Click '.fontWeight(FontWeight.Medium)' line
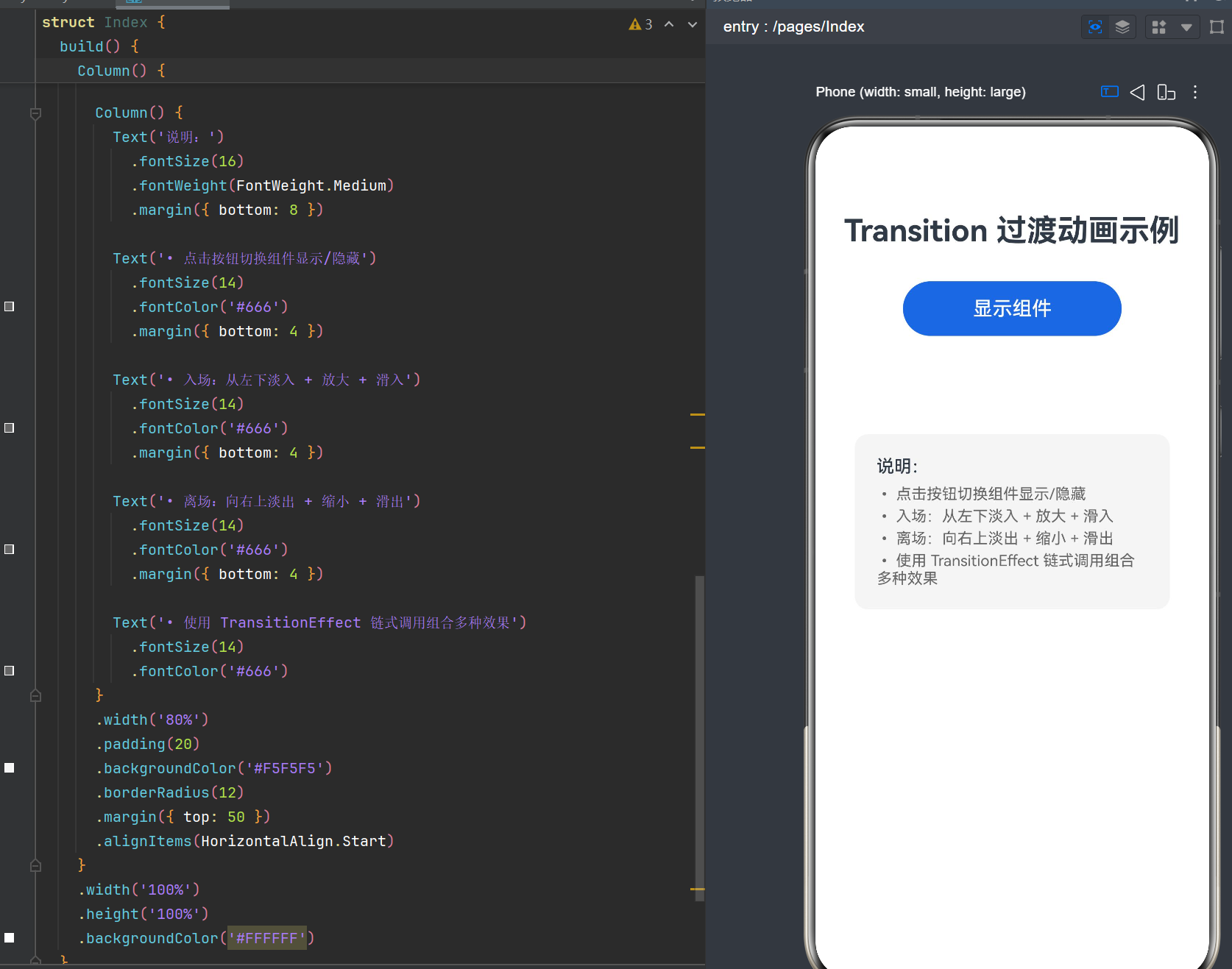The height and width of the screenshot is (969, 1232). tap(262, 185)
